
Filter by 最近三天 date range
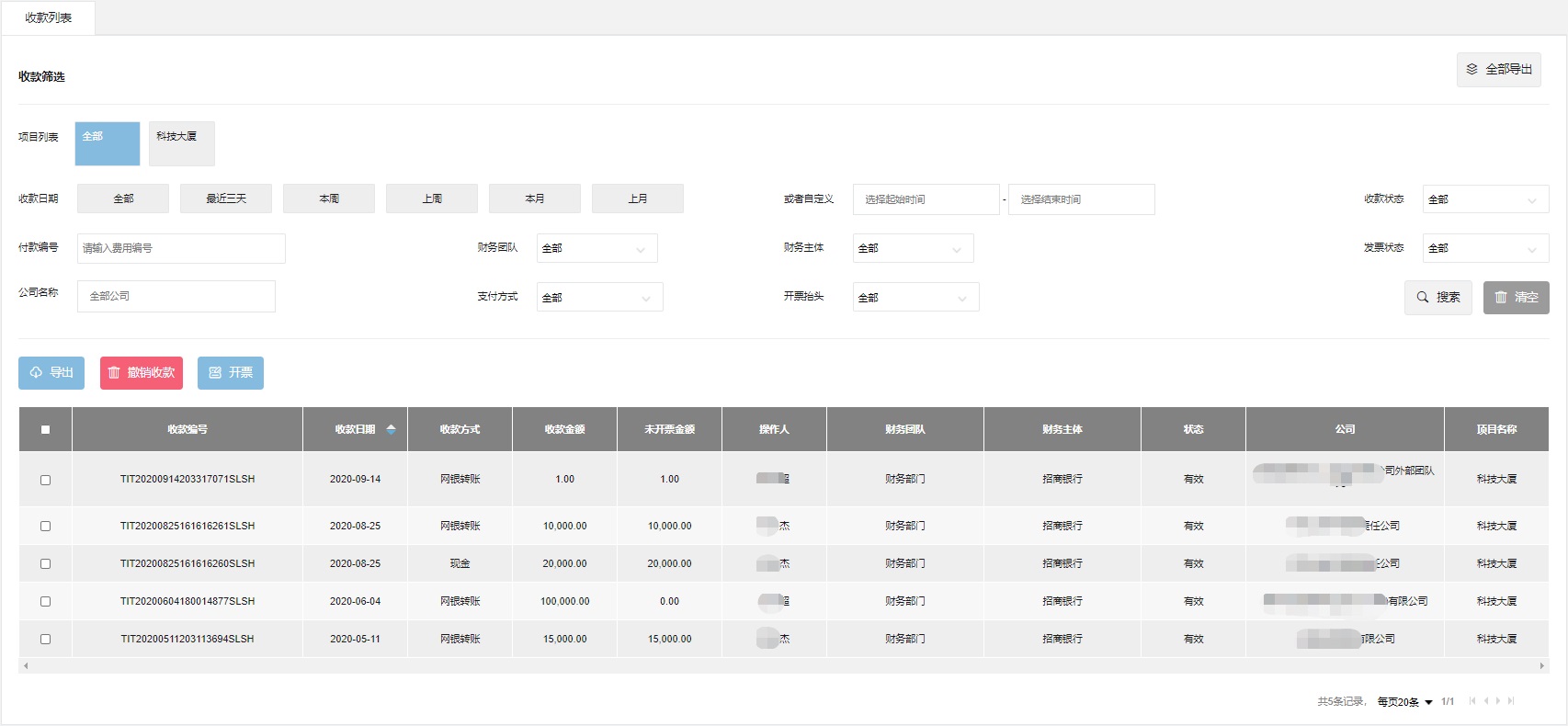tap(226, 199)
